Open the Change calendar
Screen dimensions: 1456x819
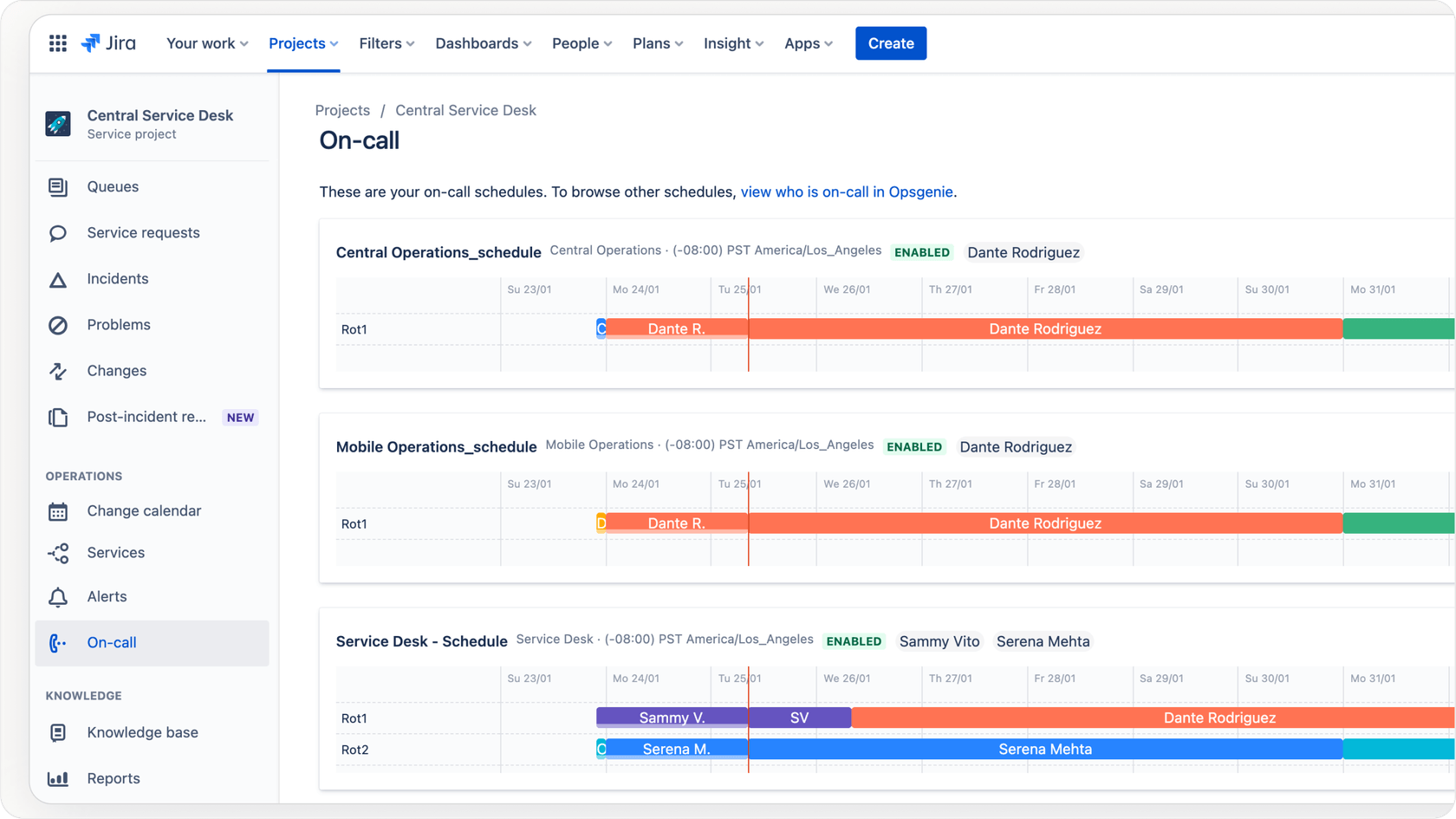pyautogui.click(x=143, y=510)
